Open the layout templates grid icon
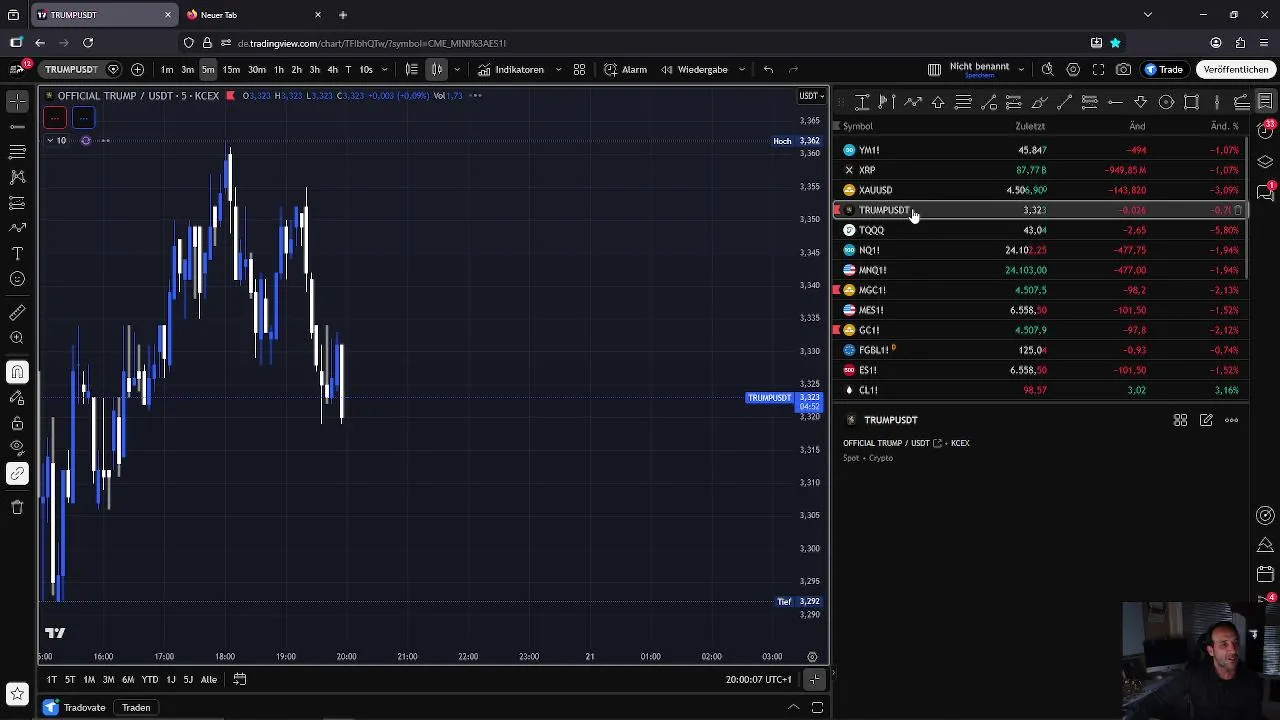The width and height of the screenshot is (1280, 720). coord(579,69)
